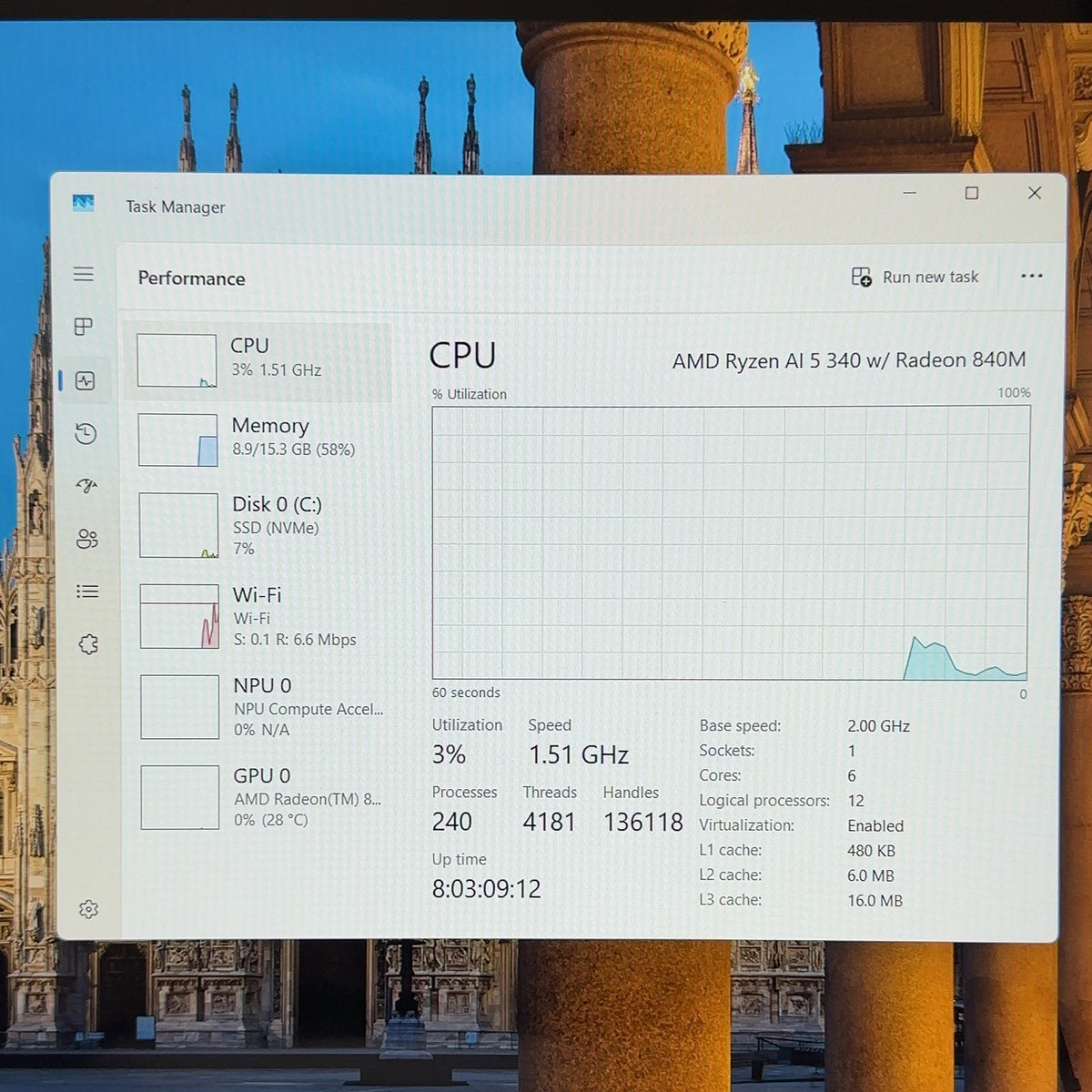
Task: Click the Run new task button
Action: pos(915,277)
